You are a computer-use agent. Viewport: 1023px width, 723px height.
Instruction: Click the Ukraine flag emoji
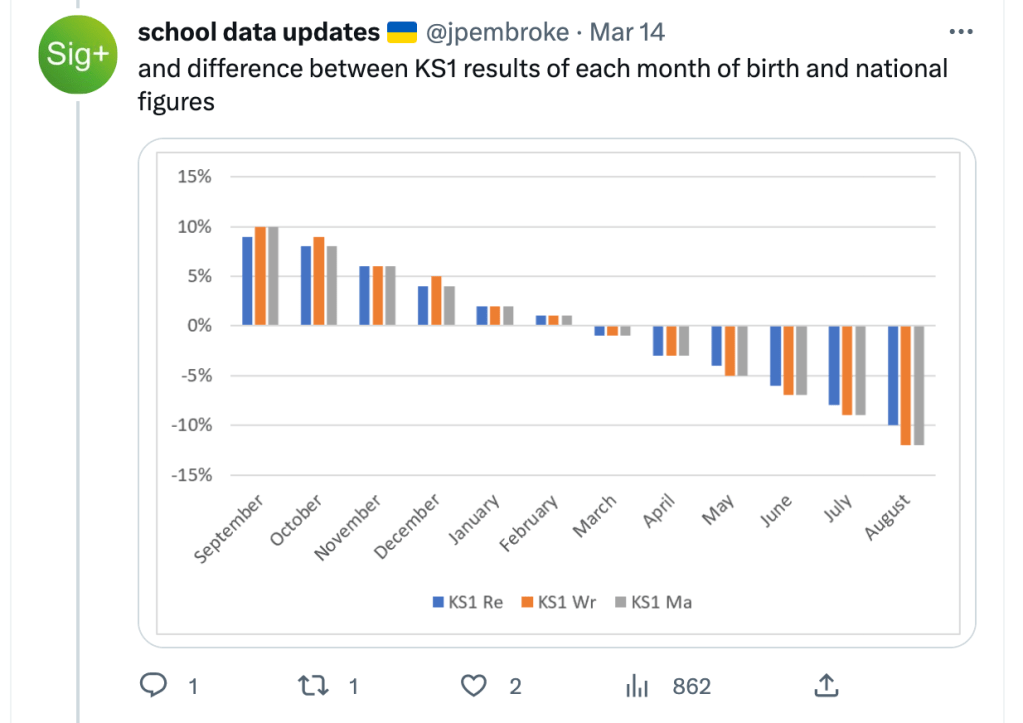[402, 32]
